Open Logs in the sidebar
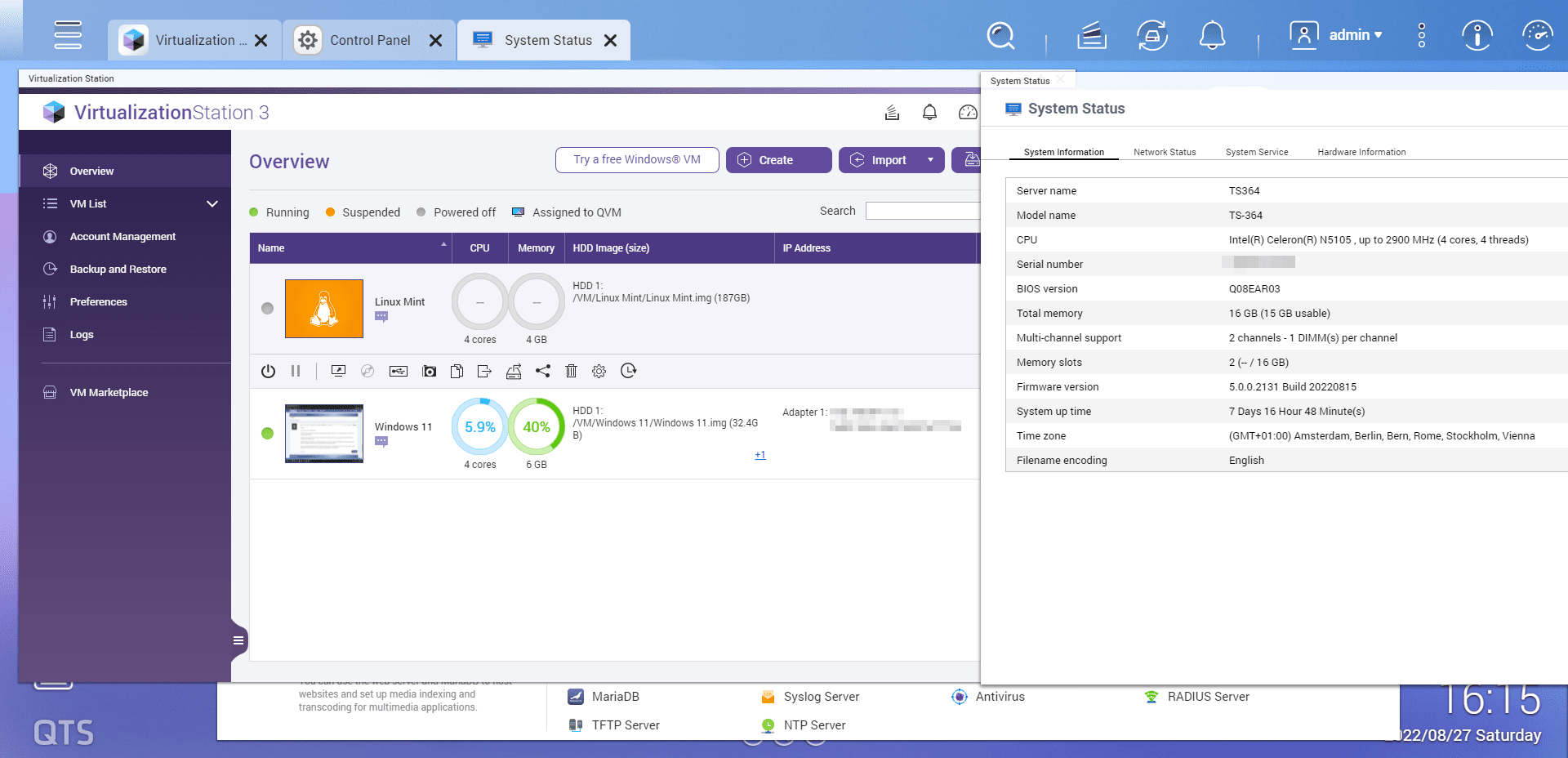The image size is (1568, 758). [125, 334]
